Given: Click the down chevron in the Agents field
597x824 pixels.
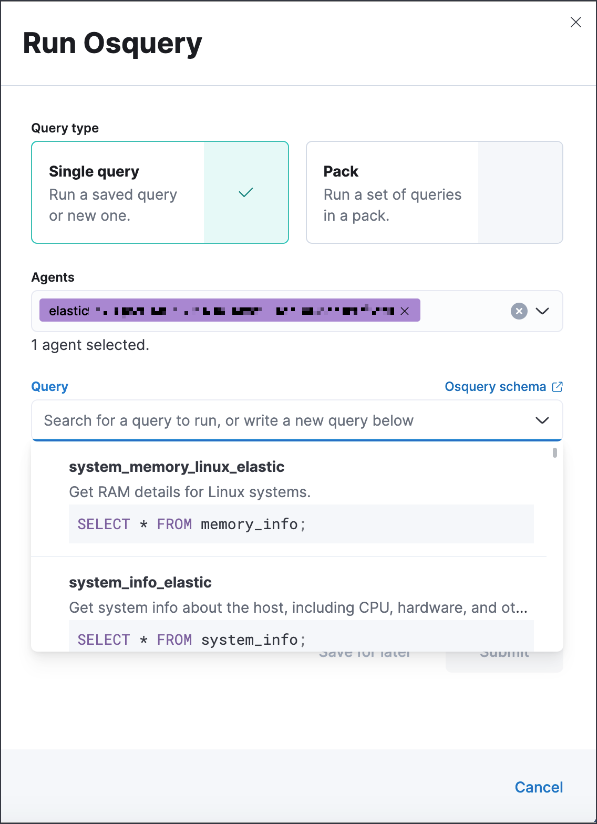Looking at the screenshot, I should (542, 310).
